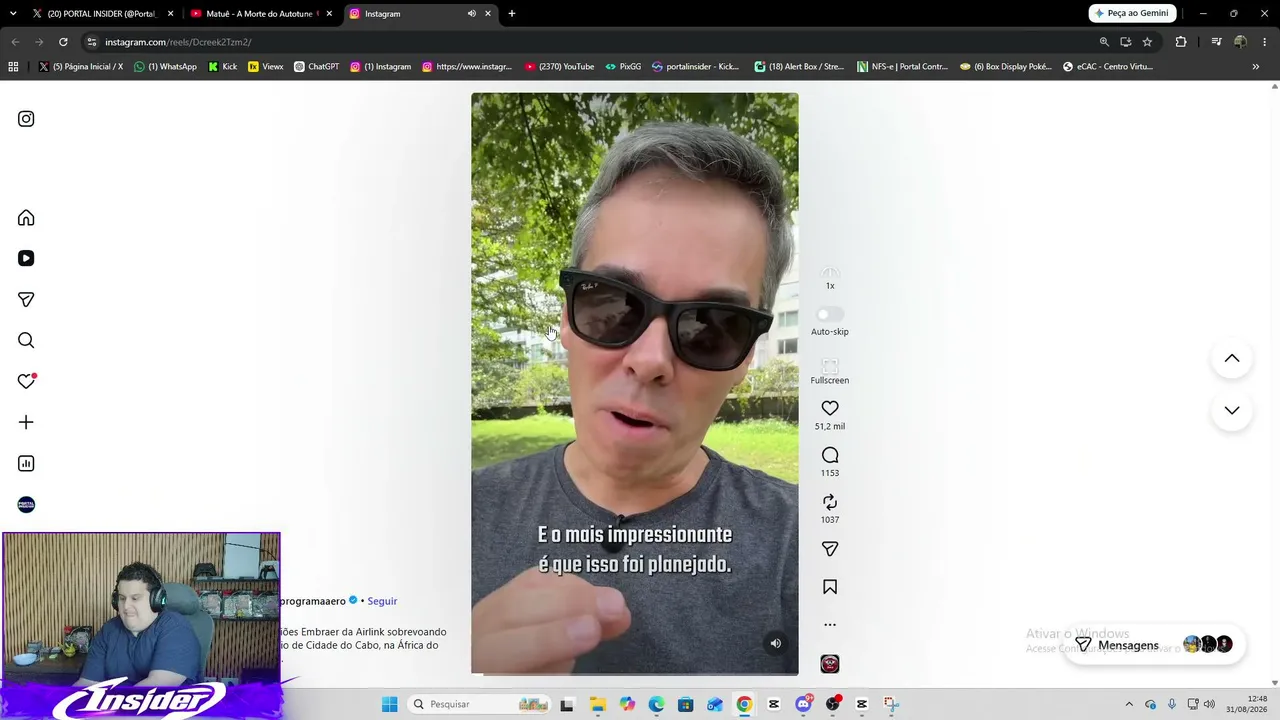Open the programaaero profile link
This screenshot has height=720, width=1280.
click(313, 601)
